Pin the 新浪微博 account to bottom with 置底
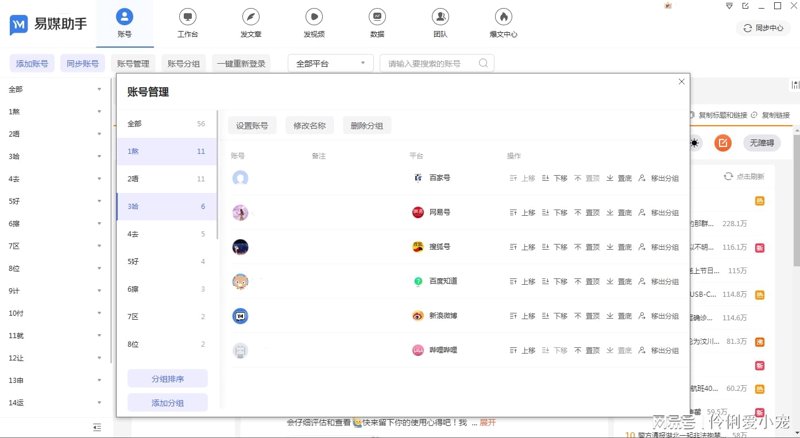 [619, 316]
